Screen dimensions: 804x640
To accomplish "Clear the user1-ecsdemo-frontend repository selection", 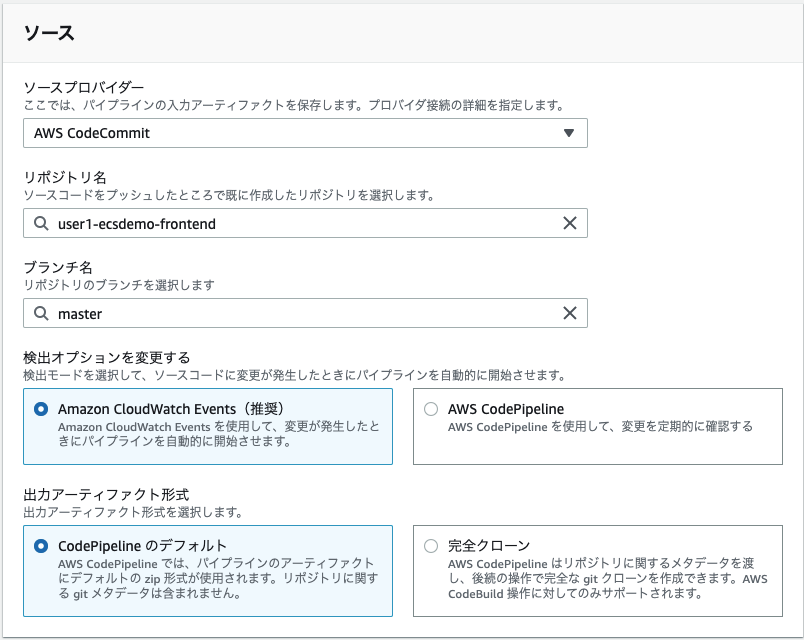I will pos(570,223).
